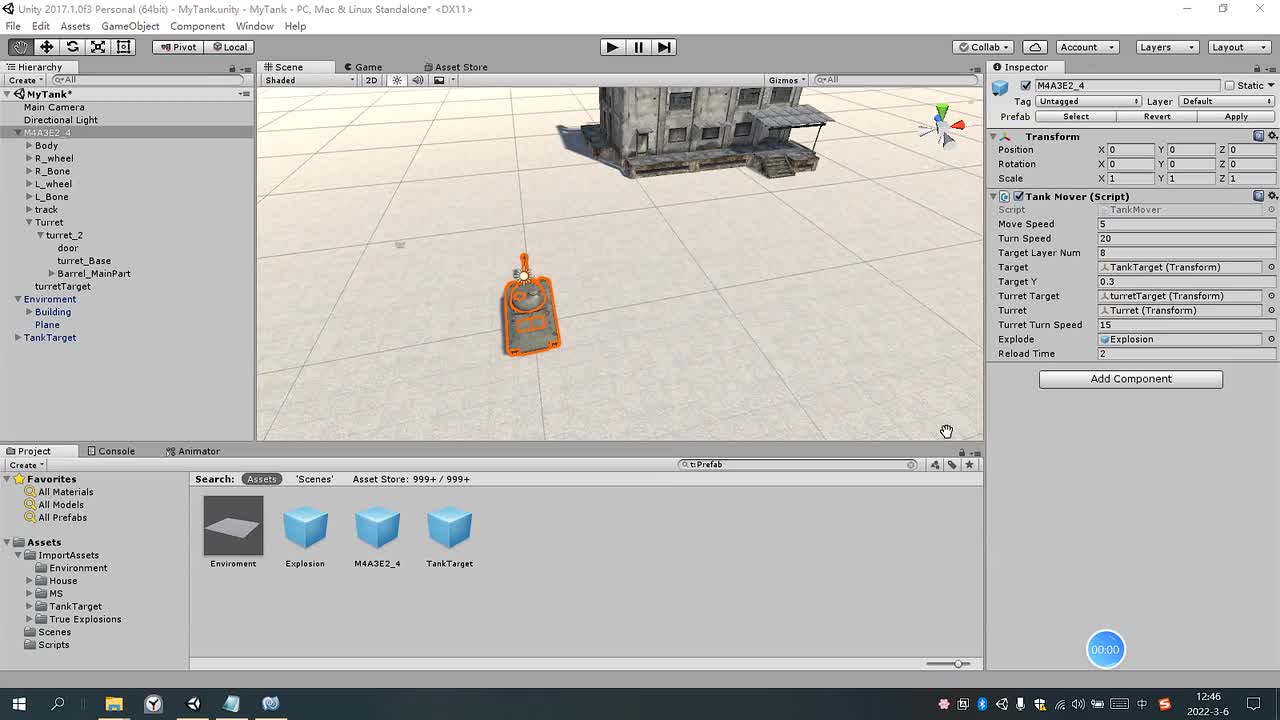Image resolution: width=1280 pixels, height=720 pixels.
Task: Filter search to 'Scenes' in Project
Action: [x=314, y=479]
